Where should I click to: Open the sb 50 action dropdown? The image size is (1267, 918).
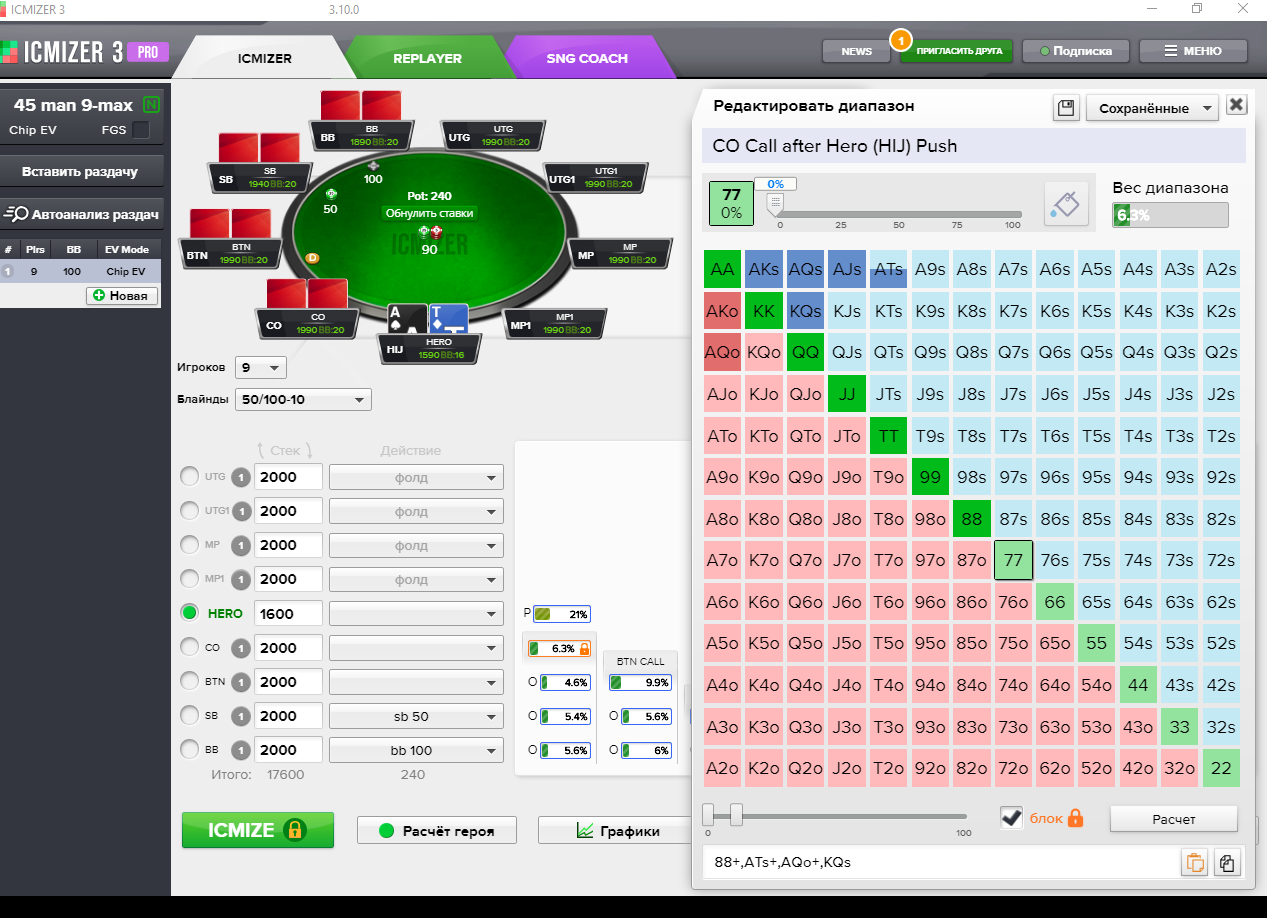click(417, 716)
